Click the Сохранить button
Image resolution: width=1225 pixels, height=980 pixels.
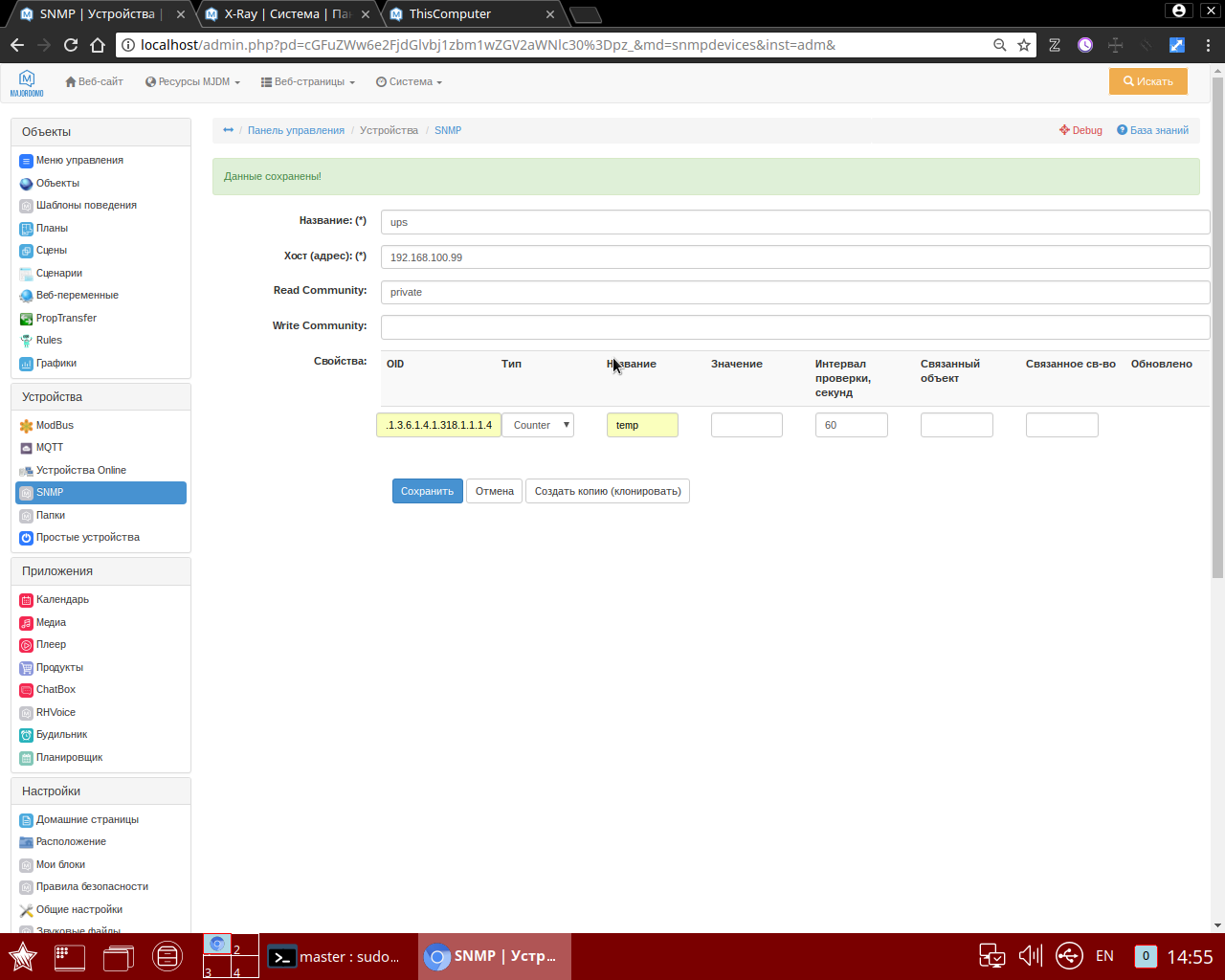(x=427, y=490)
